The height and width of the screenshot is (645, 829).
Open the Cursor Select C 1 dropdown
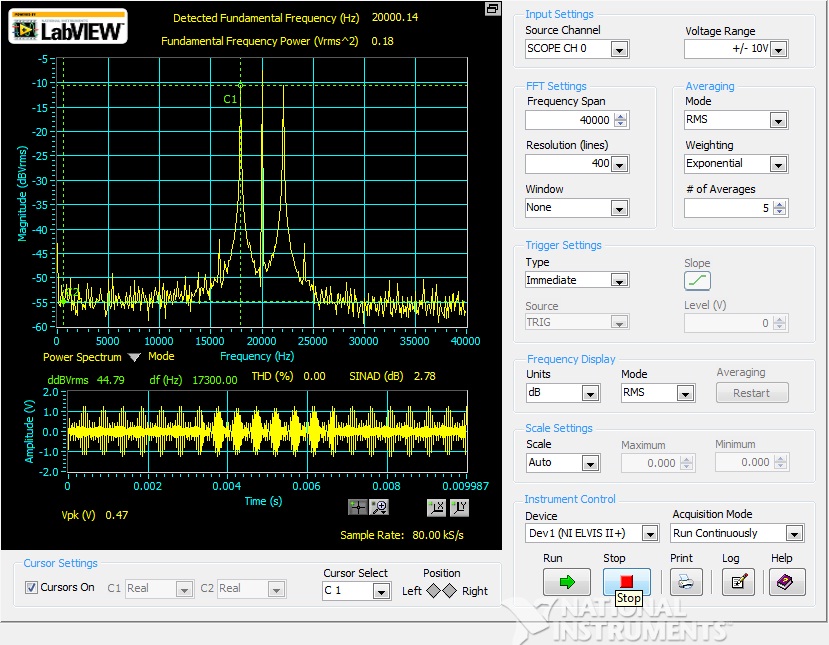(x=381, y=591)
